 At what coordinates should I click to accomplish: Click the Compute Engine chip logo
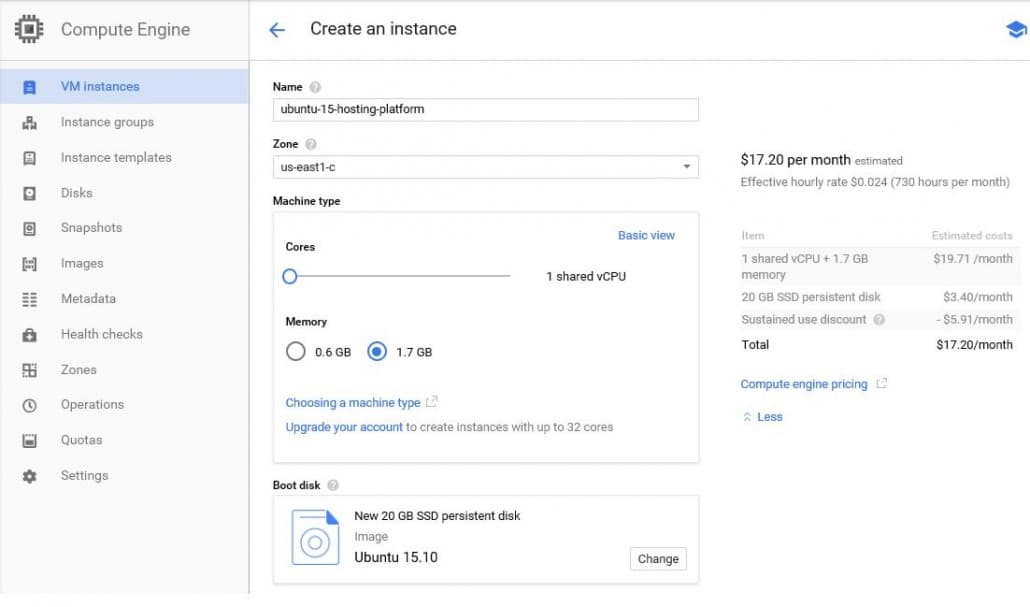pyautogui.click(x=29, y=29)
